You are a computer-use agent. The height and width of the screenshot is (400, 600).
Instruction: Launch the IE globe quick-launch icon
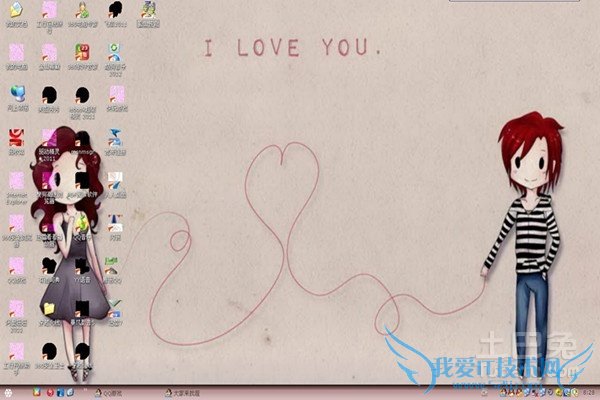[x=70, y=392]
